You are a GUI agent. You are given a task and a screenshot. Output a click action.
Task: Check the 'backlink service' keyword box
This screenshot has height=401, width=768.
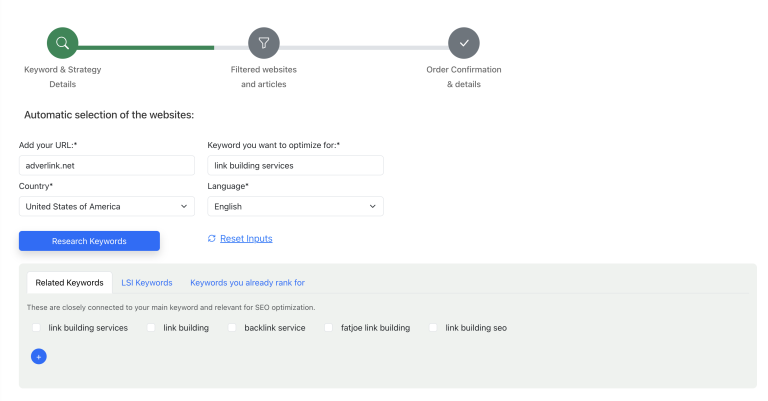232,328
